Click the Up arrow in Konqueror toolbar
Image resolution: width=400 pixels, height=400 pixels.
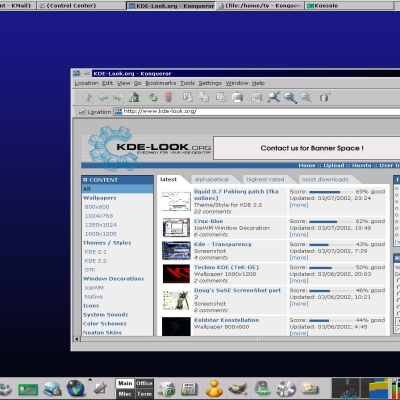pos(88,97)
